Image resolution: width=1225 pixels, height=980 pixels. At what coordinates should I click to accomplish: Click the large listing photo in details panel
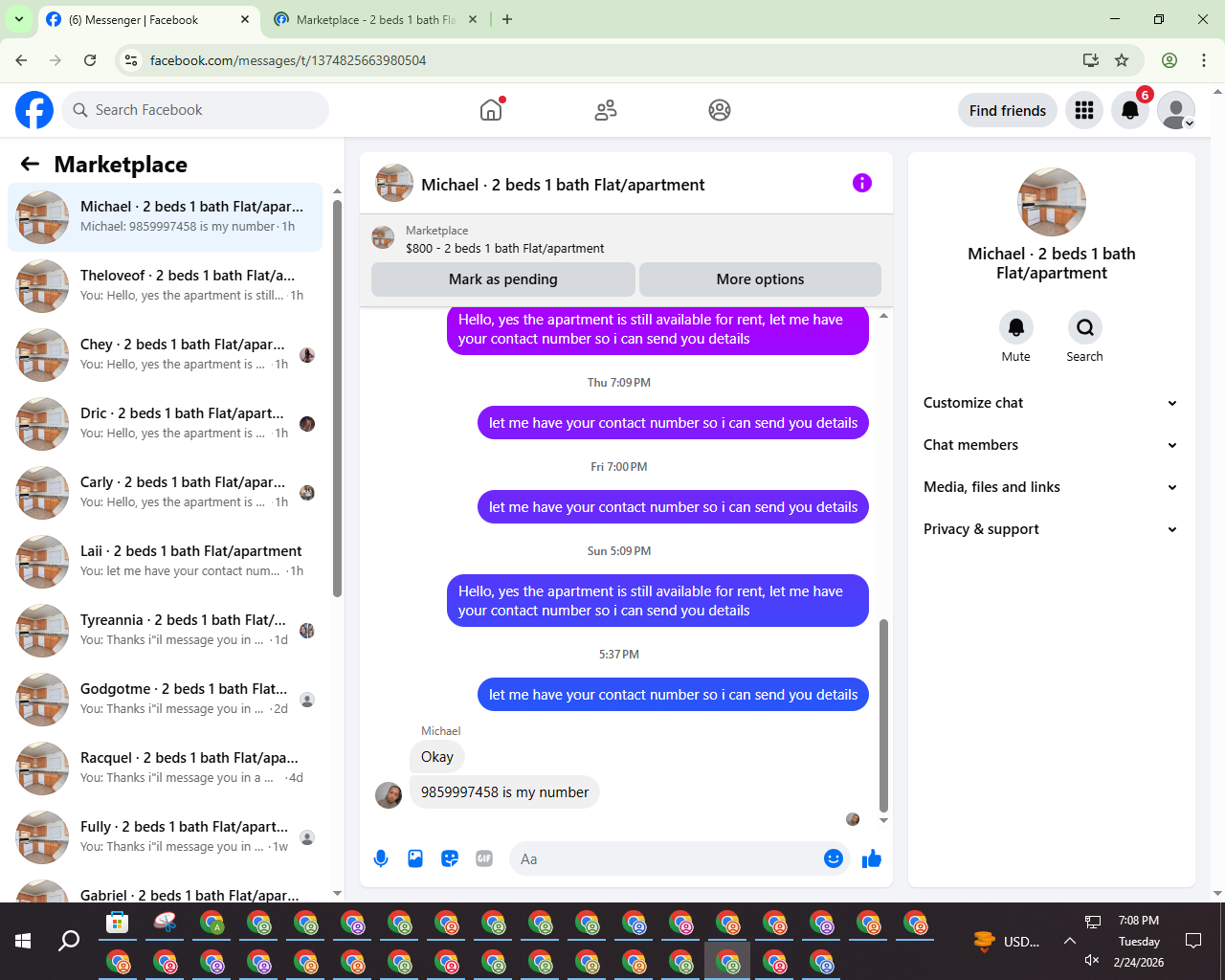(x=1052, y=202)
